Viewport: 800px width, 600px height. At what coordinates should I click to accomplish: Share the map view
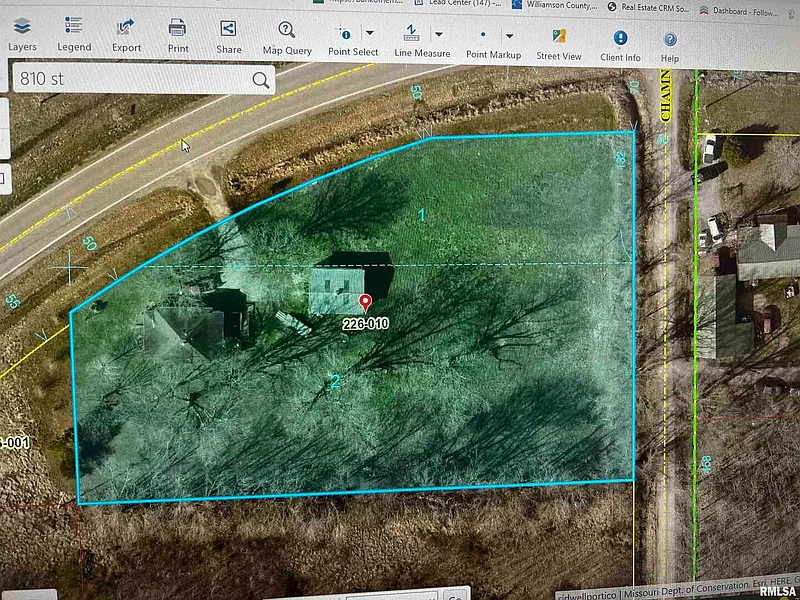point(228,35)
